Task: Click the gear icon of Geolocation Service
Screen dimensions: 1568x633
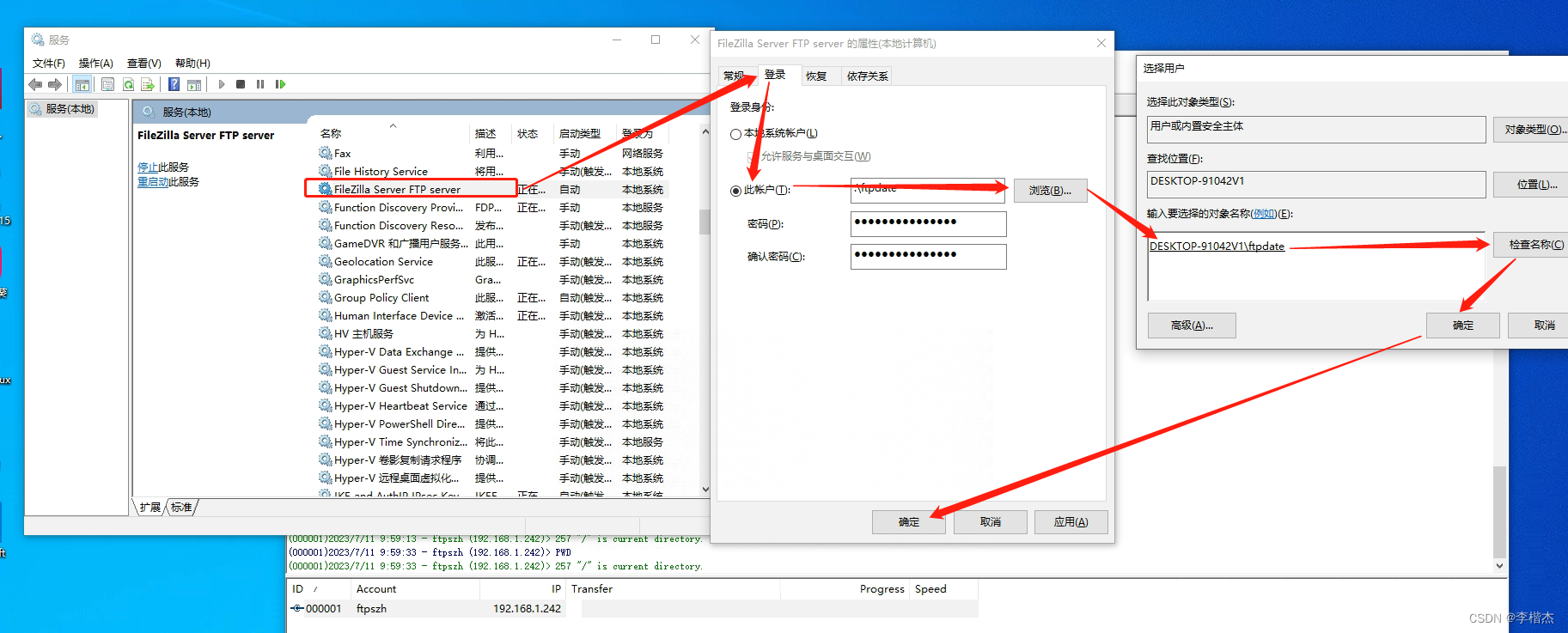Action: point(325,261)
